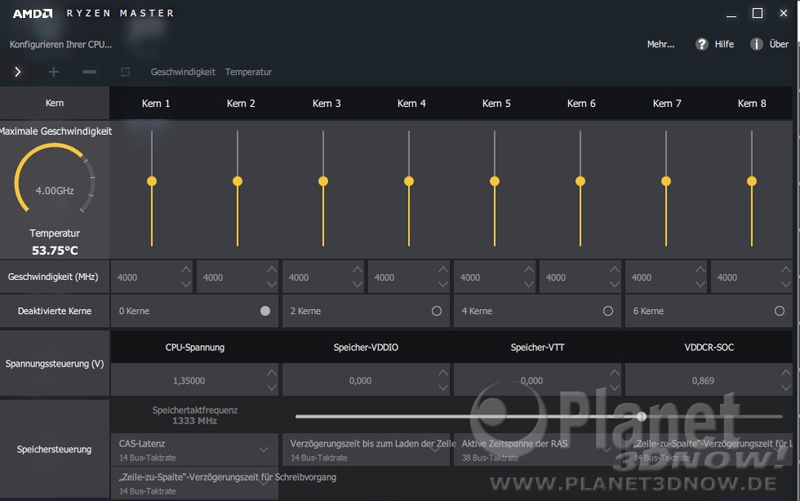Click the Kern 3 column header

(x=327, y=104)
